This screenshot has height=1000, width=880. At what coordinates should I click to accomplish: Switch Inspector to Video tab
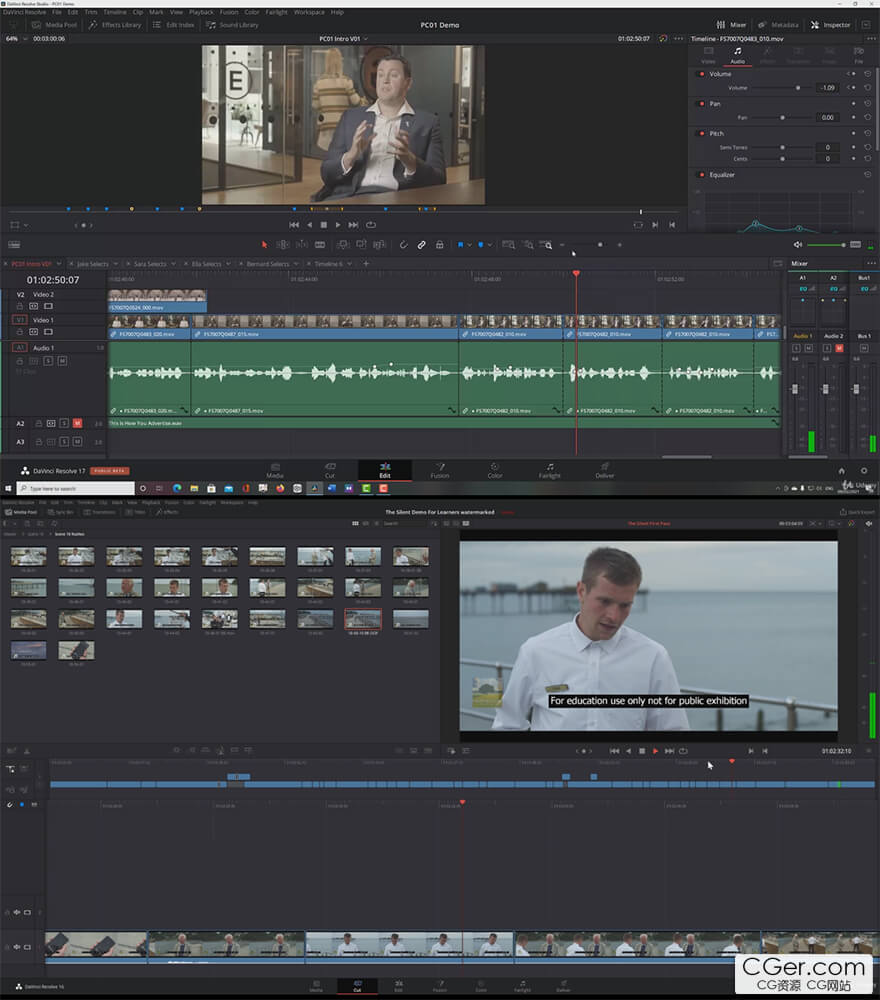point(708,55)
